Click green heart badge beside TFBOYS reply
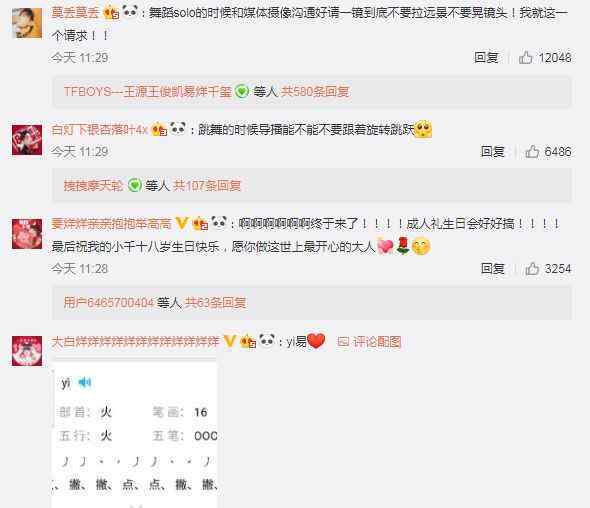 242,91
